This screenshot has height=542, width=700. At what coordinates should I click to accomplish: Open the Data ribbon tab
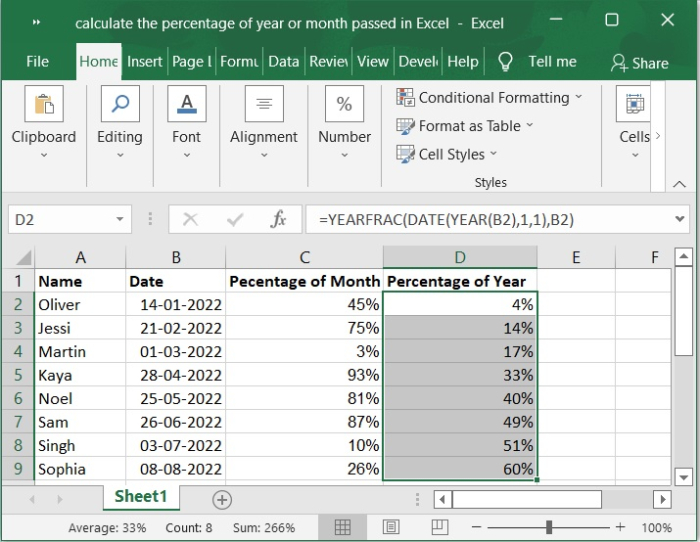[283, 61]
